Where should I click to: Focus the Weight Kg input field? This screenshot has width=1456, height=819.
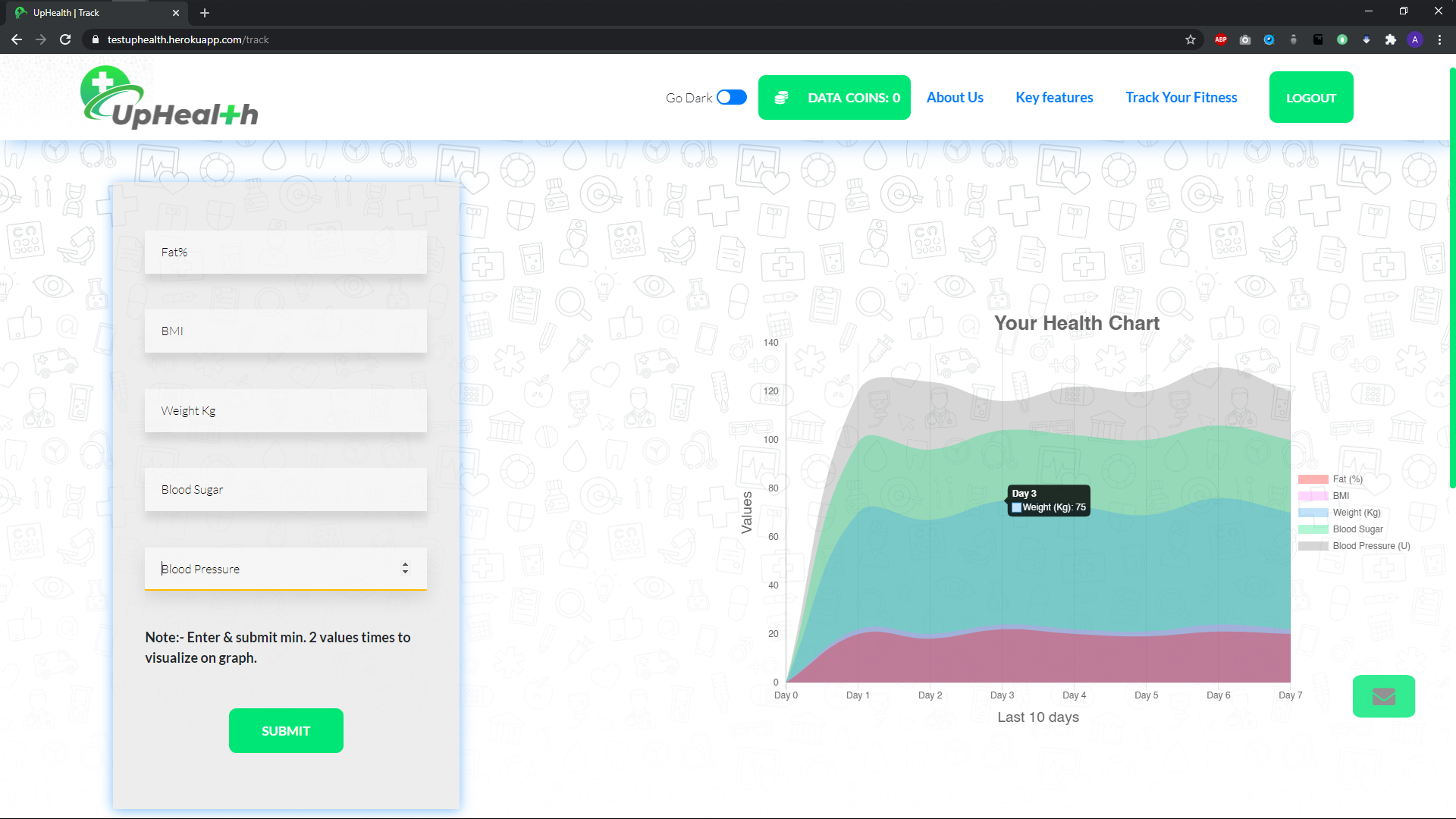[285, 410]
